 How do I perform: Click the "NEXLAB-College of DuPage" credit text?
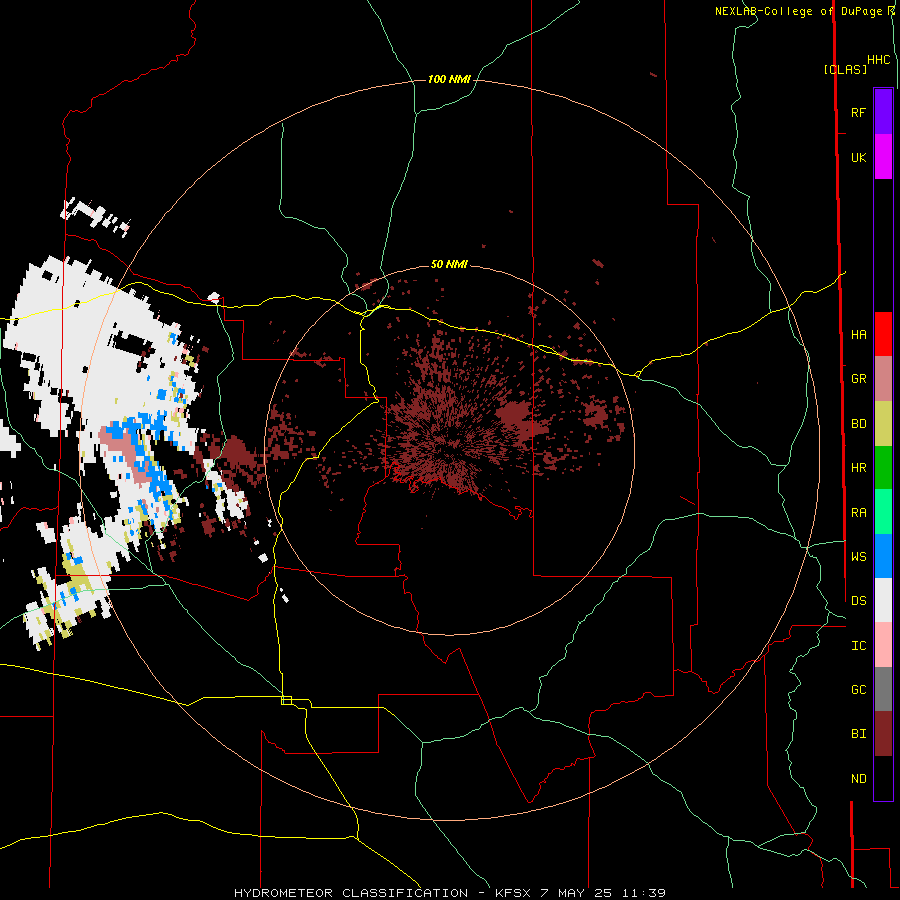(x=798, y=11)
